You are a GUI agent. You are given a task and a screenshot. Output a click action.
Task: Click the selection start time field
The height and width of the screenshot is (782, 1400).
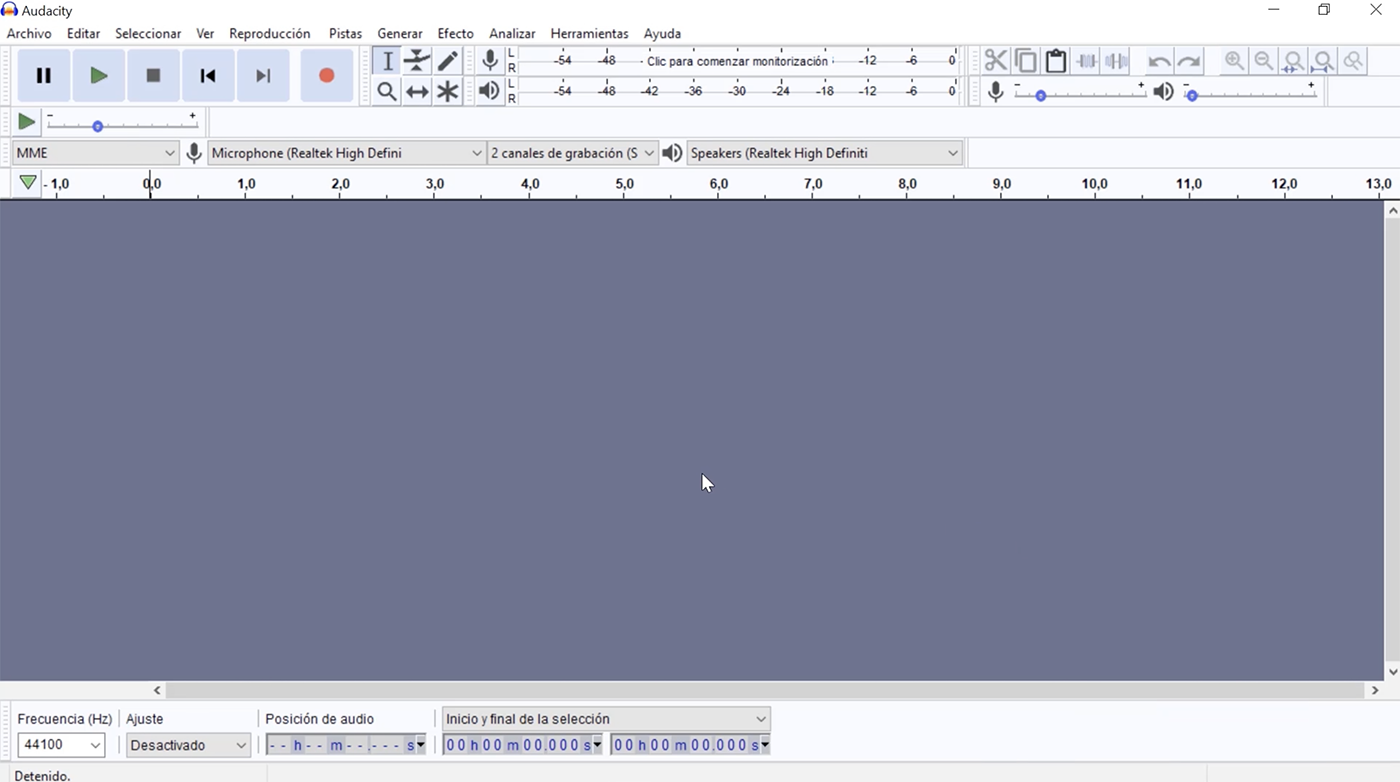pos(522,745)
